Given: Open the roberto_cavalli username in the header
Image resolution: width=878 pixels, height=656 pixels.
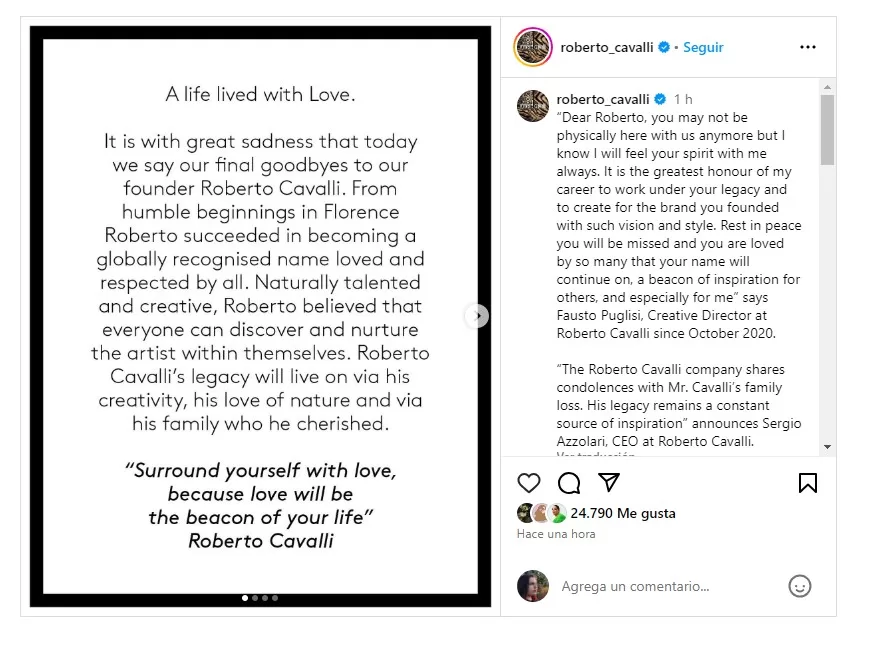Looking at the screenshot, I should [x=607, y=47].
